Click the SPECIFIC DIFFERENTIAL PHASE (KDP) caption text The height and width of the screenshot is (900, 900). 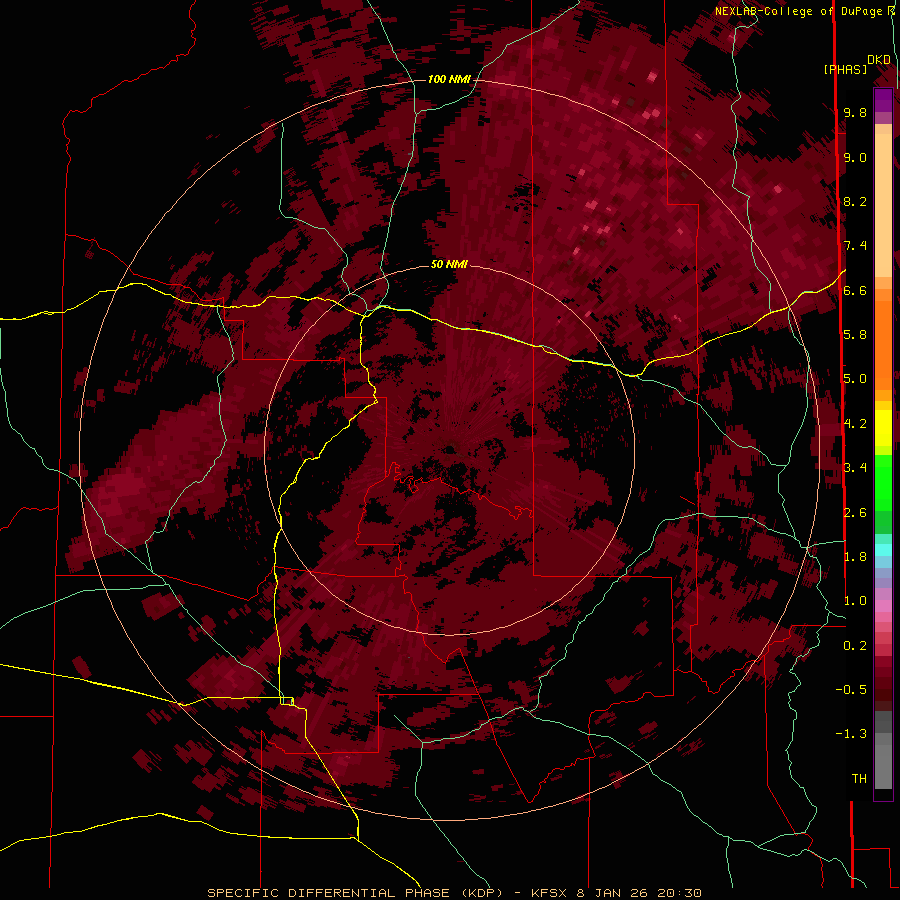(355, 893)
